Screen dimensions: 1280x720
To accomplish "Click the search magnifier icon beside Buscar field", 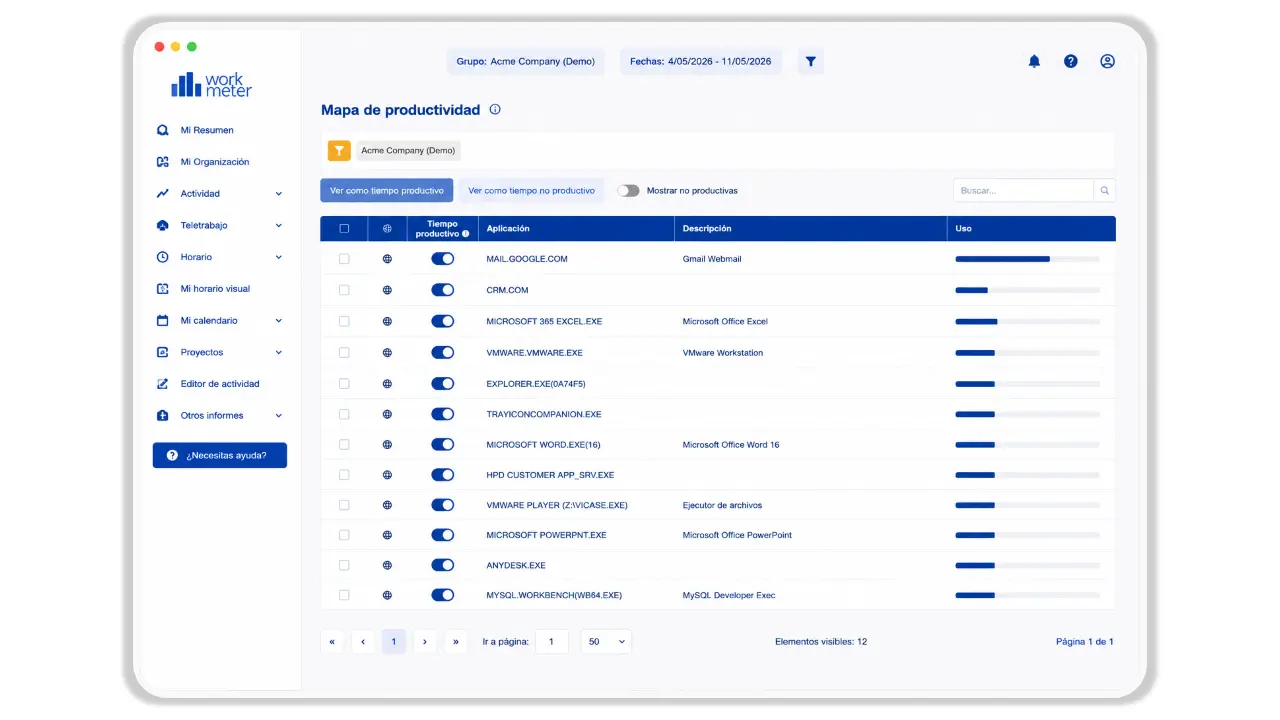I will 1105,190.
